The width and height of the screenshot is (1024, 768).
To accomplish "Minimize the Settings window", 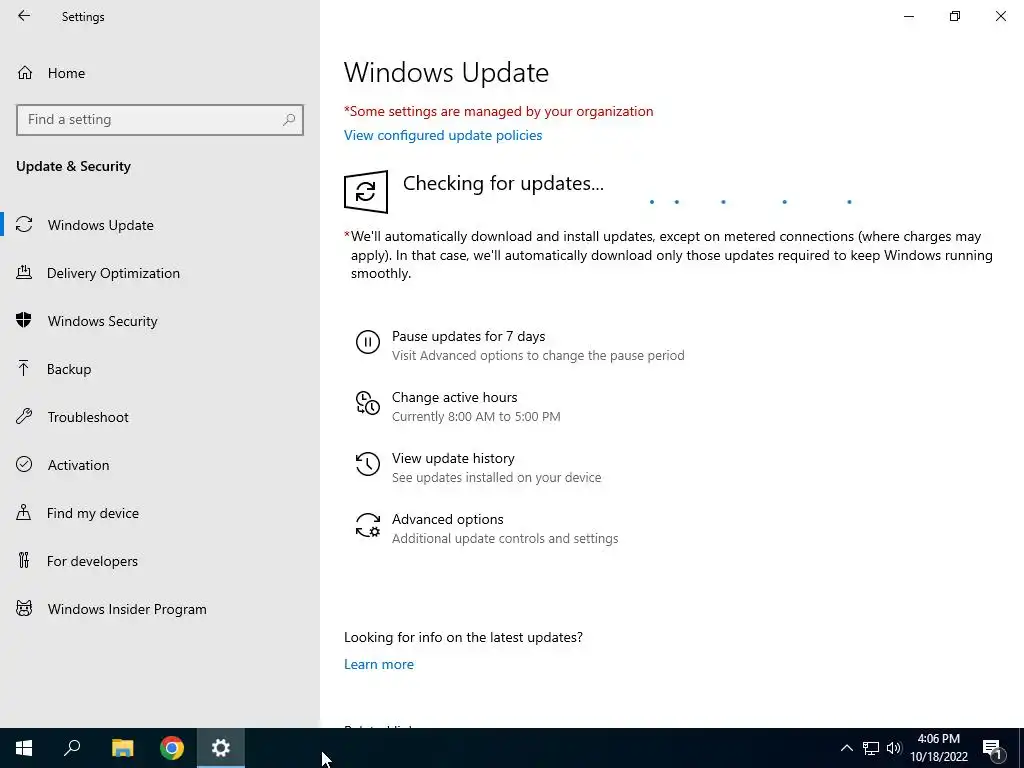I will pos(909,16).
